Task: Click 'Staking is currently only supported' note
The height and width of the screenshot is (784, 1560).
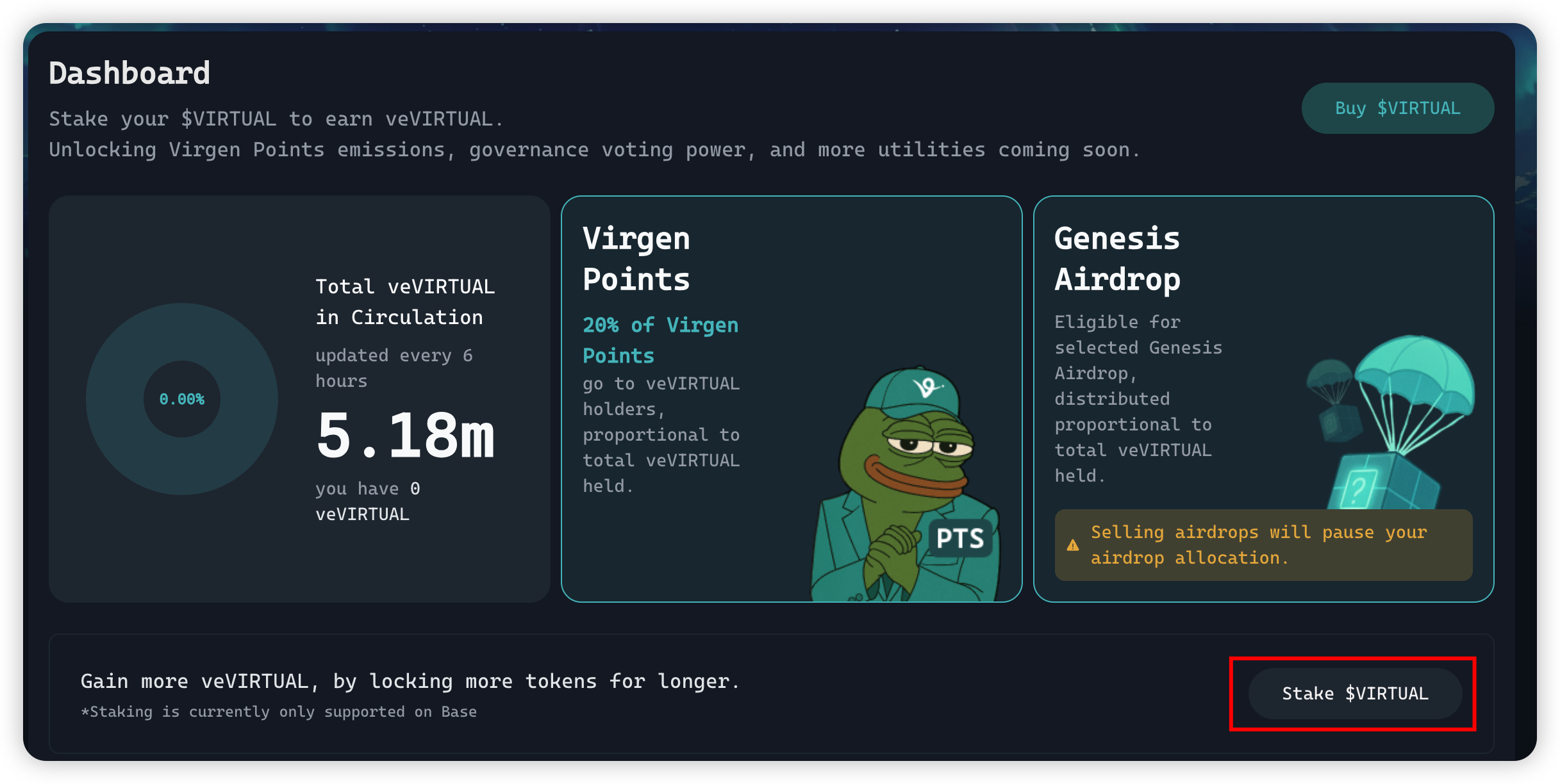Action: tap(279, 712)
